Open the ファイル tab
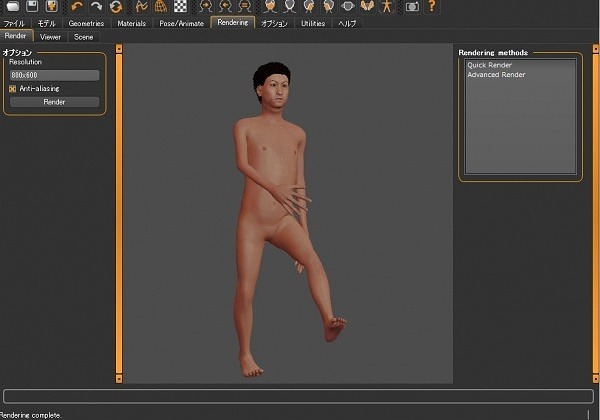 [x=14, y=23]
